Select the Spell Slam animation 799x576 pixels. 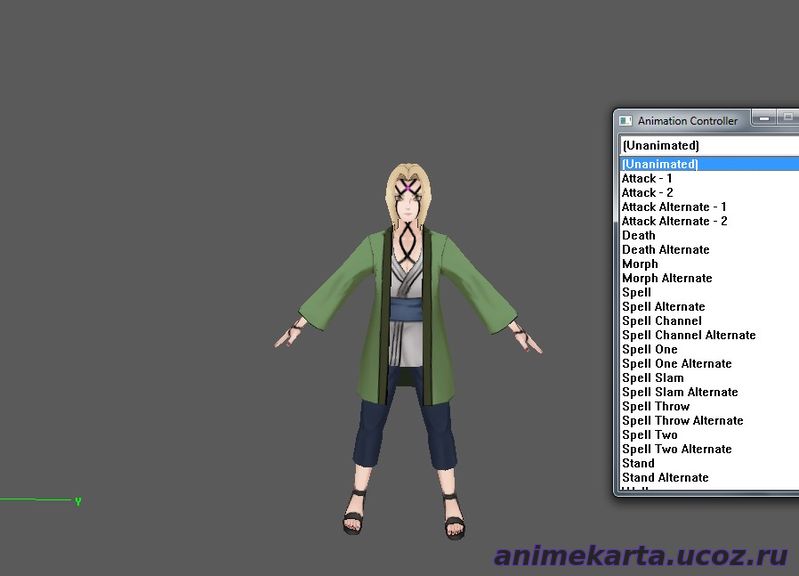click(x=709, y=378)
